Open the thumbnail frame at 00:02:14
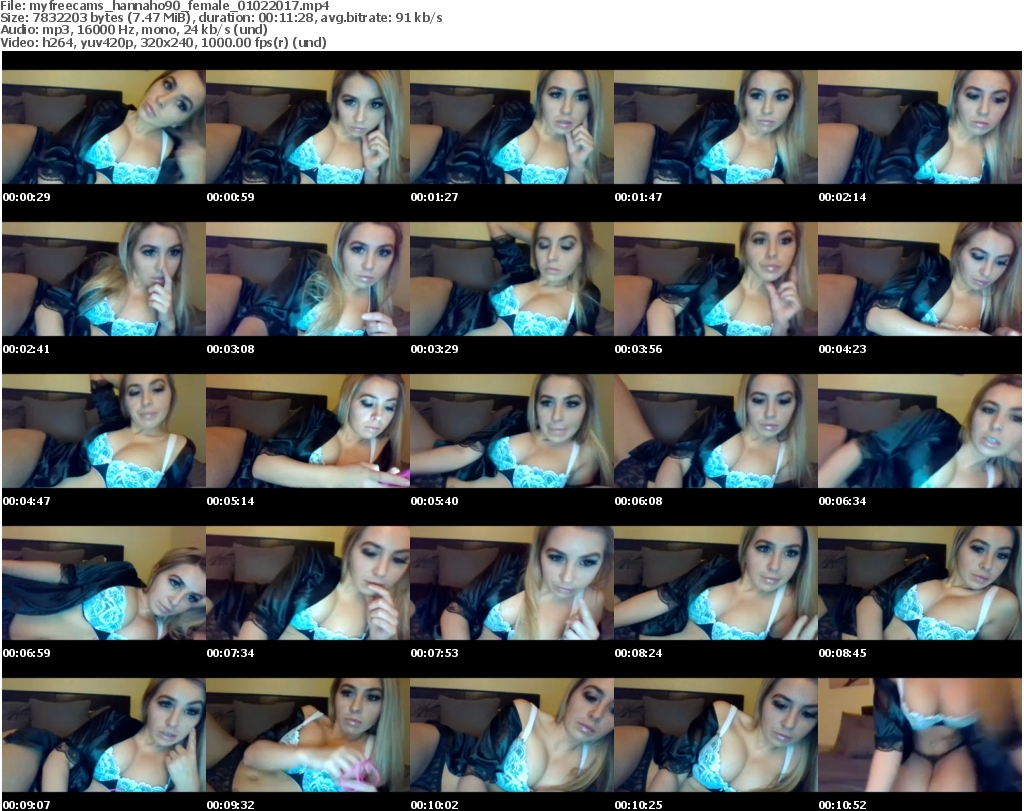The width and height of the screenshot is (1024, 811). pos(920,127)
